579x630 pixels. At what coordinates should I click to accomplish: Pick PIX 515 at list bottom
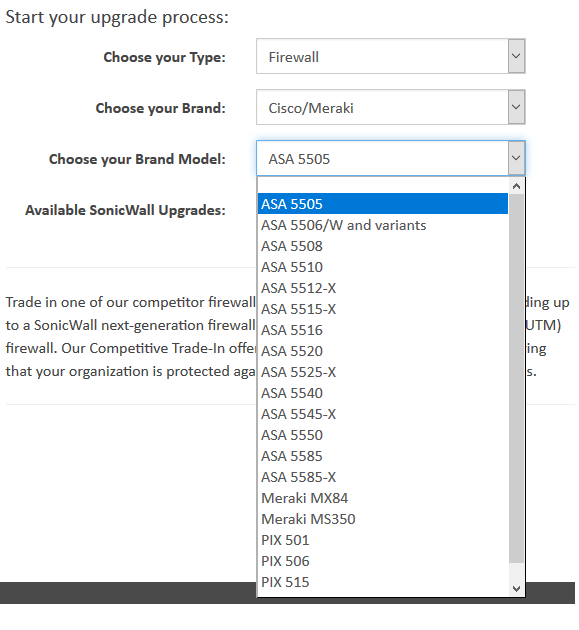pos(383,582)
